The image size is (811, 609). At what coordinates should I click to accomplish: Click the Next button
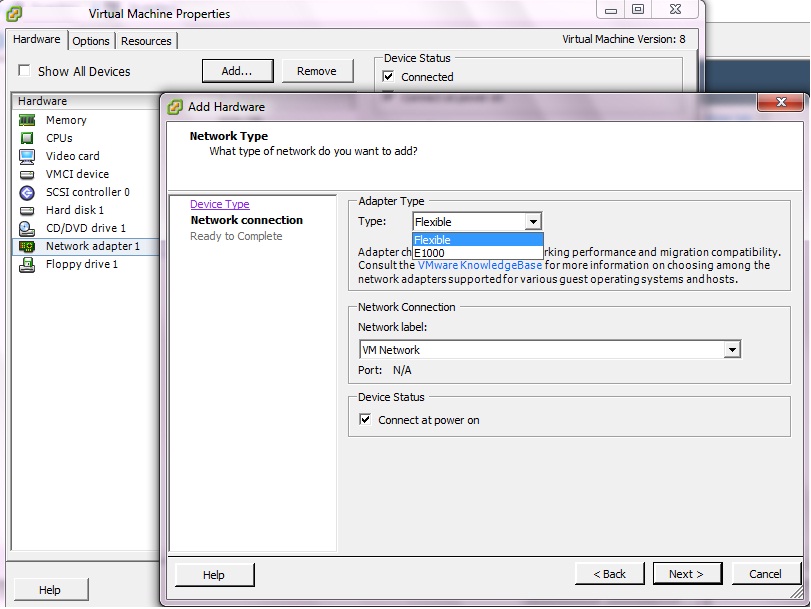pos(686,574)
